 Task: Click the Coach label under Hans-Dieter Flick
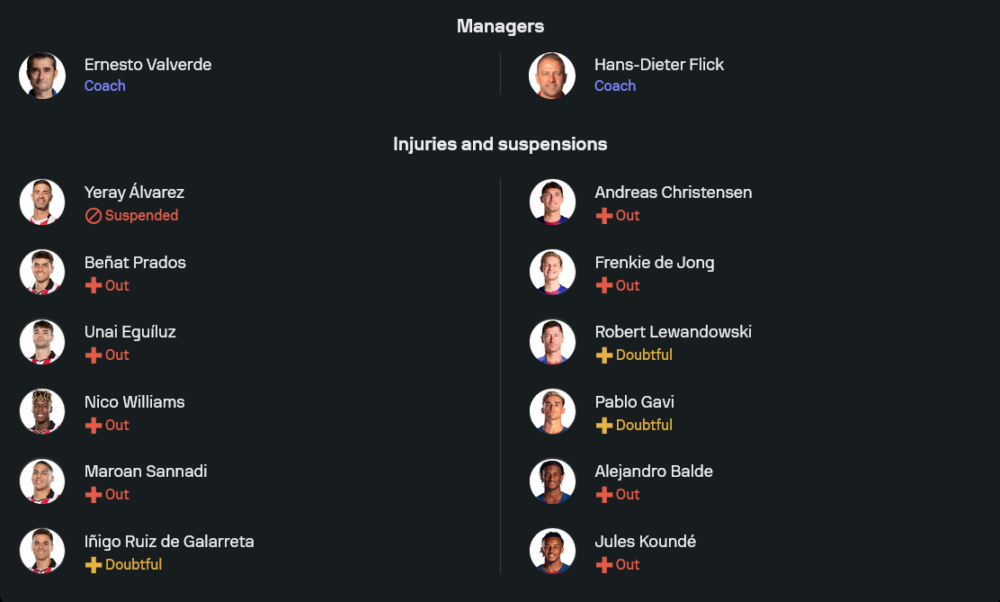614,86
